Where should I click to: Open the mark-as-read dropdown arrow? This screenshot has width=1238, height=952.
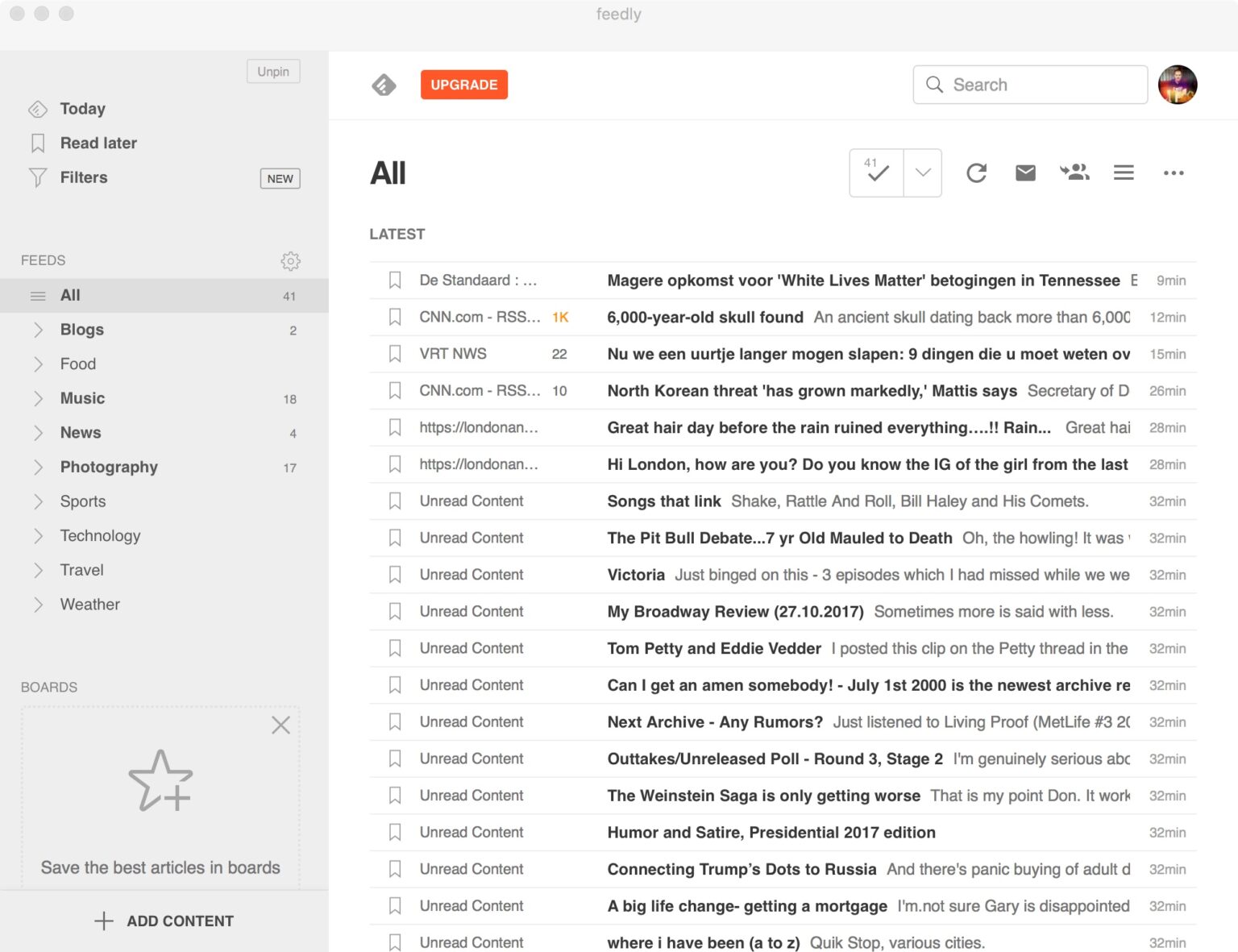[923, 173]
